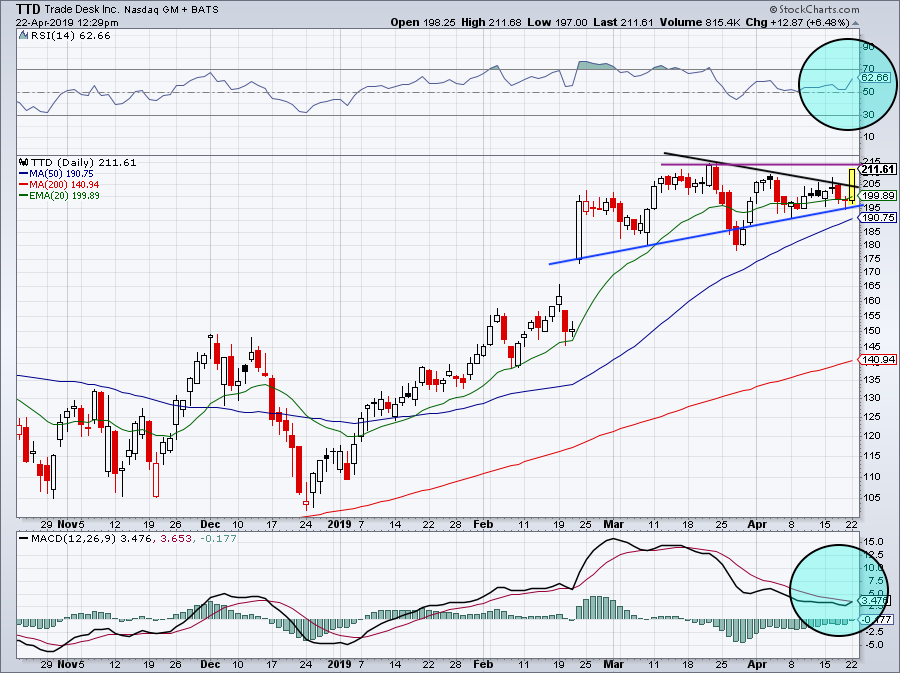Click the Nasdaq GM + BATS exchange label
The image size is (900, 673).
point(171,9)
